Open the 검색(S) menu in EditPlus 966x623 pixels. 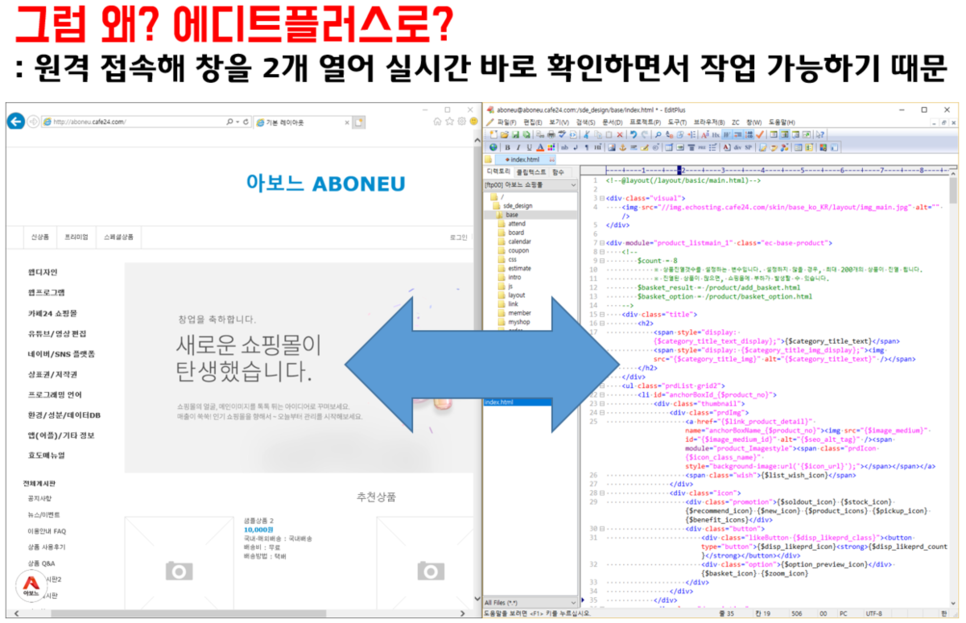(x=585, y=122)
